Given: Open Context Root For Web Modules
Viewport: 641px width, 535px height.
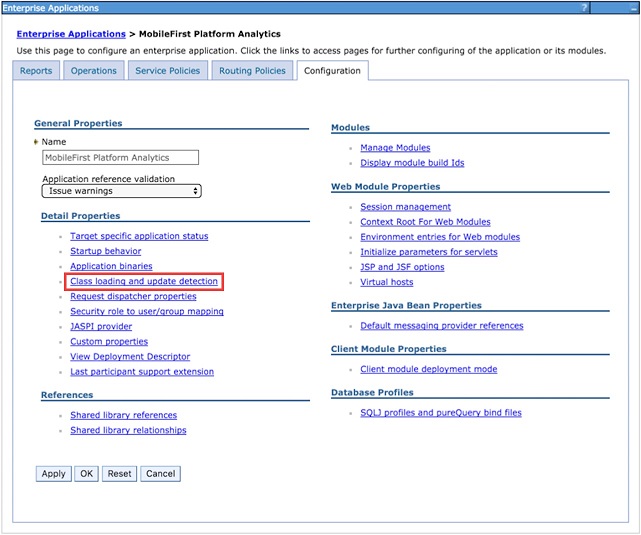Looking at the screenshot, I should point(425,222).
